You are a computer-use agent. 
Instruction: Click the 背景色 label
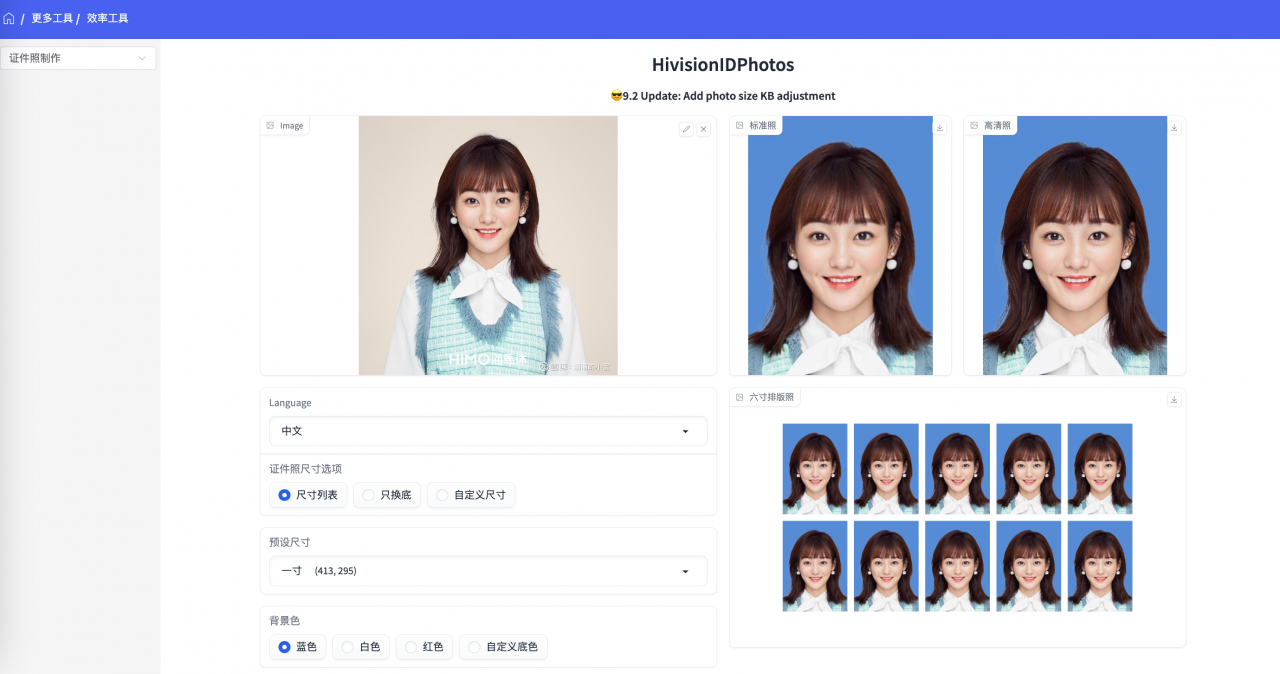pyautogui.click(x=285, y=621)
